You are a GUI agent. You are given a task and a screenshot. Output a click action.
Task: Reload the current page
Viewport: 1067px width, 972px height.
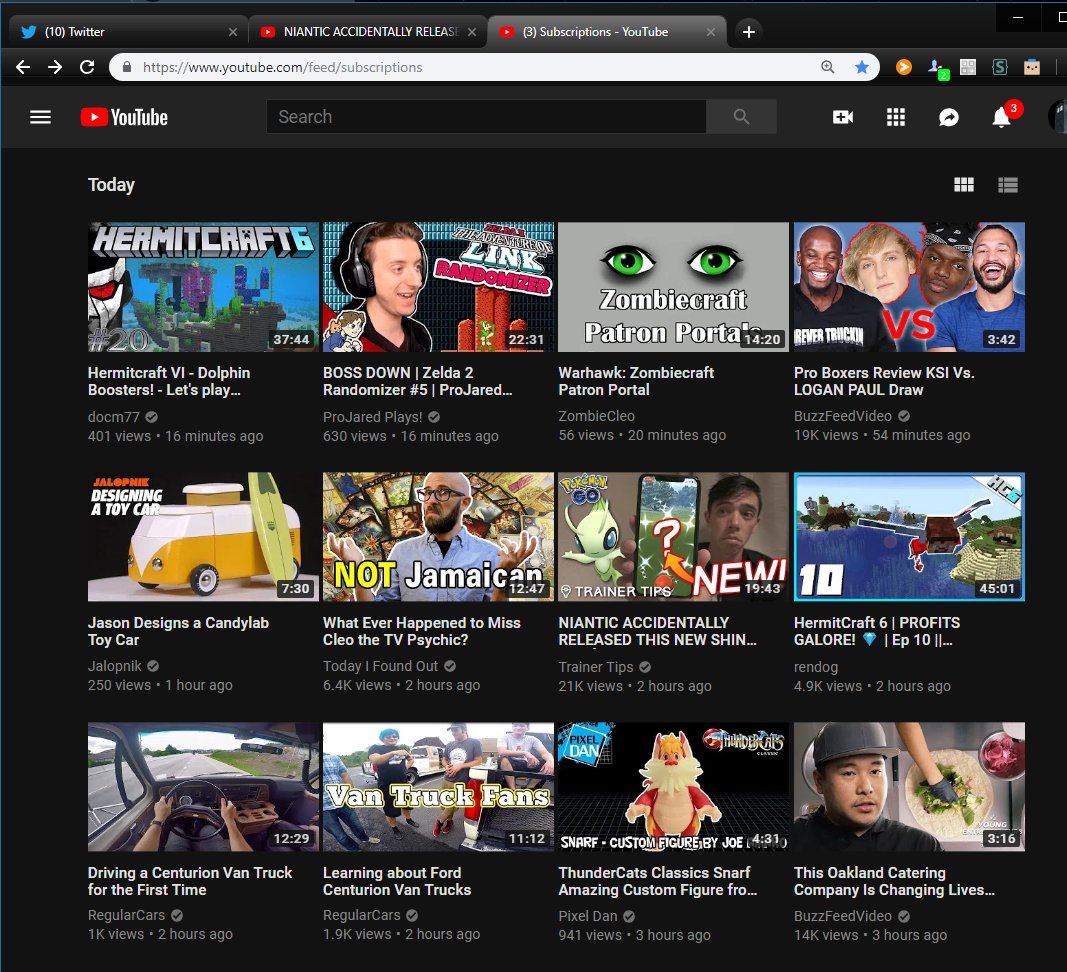[87, 67]
